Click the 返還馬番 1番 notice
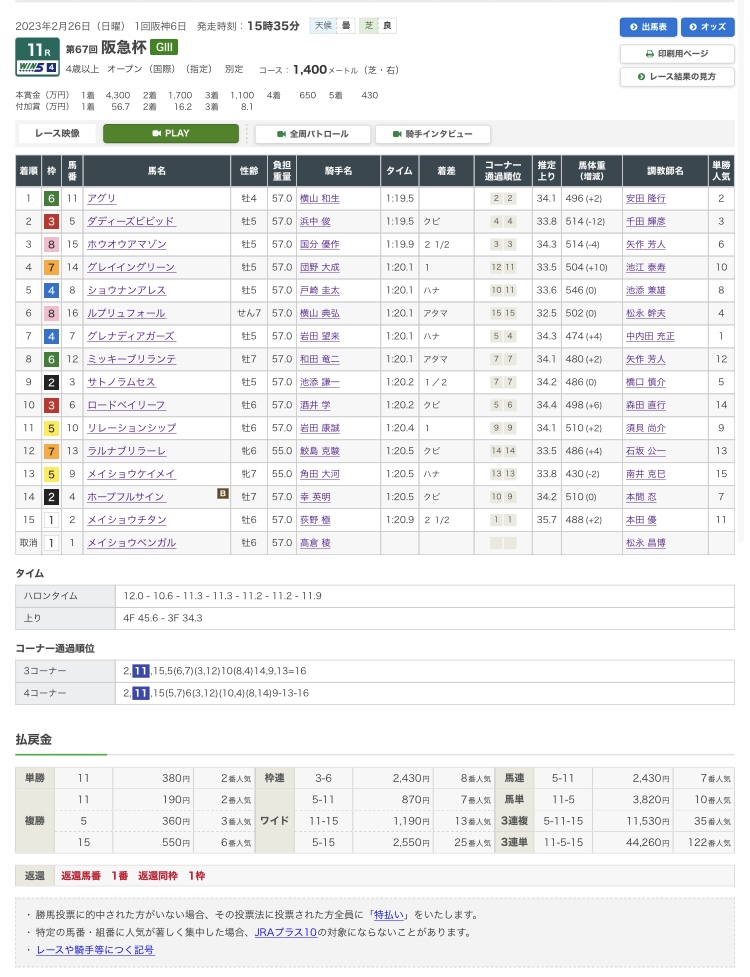This screenshot has width=750, height=977. pyautogui.click(x=95, y=876)
